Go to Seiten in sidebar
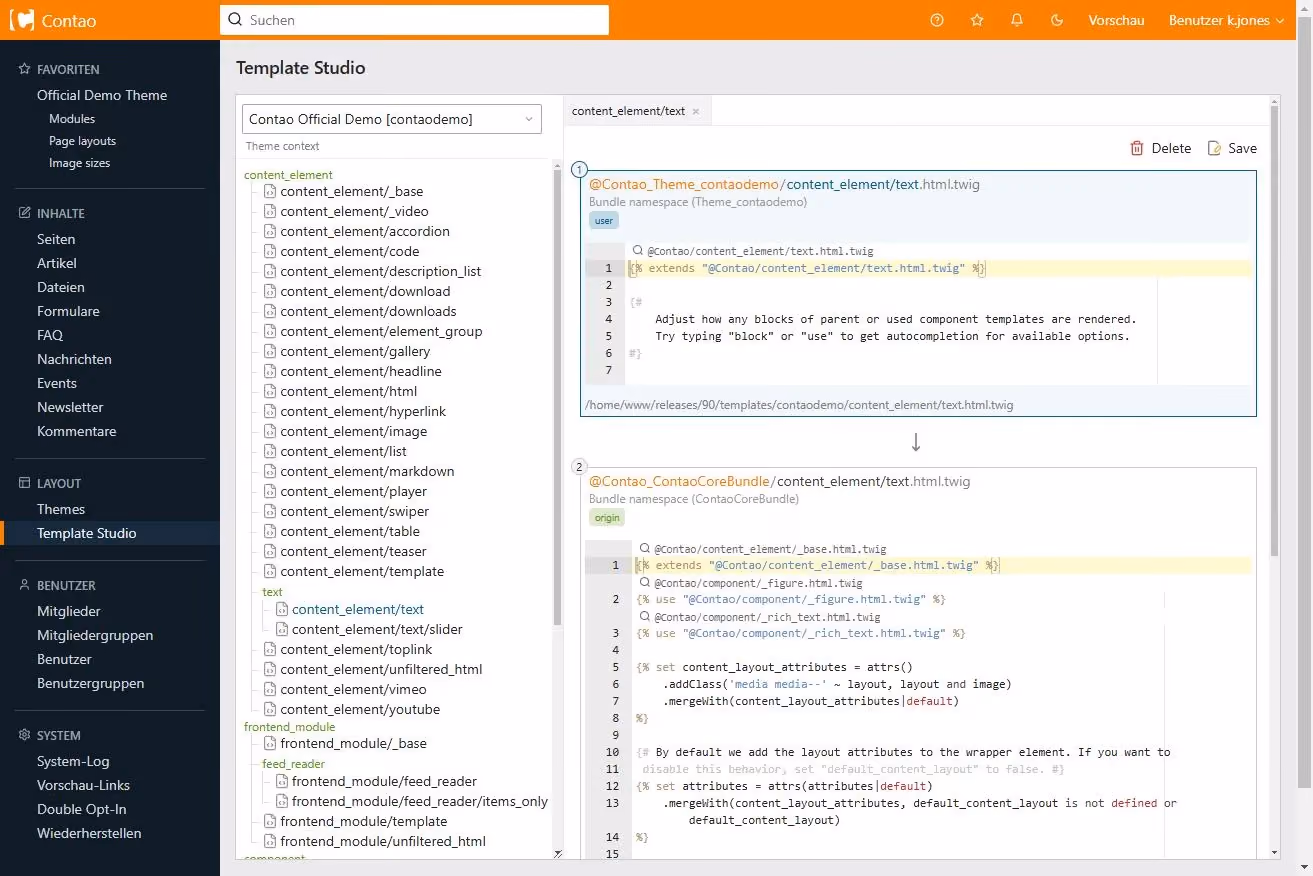This screenshot has height=876, width=1313. click(56, 239)
